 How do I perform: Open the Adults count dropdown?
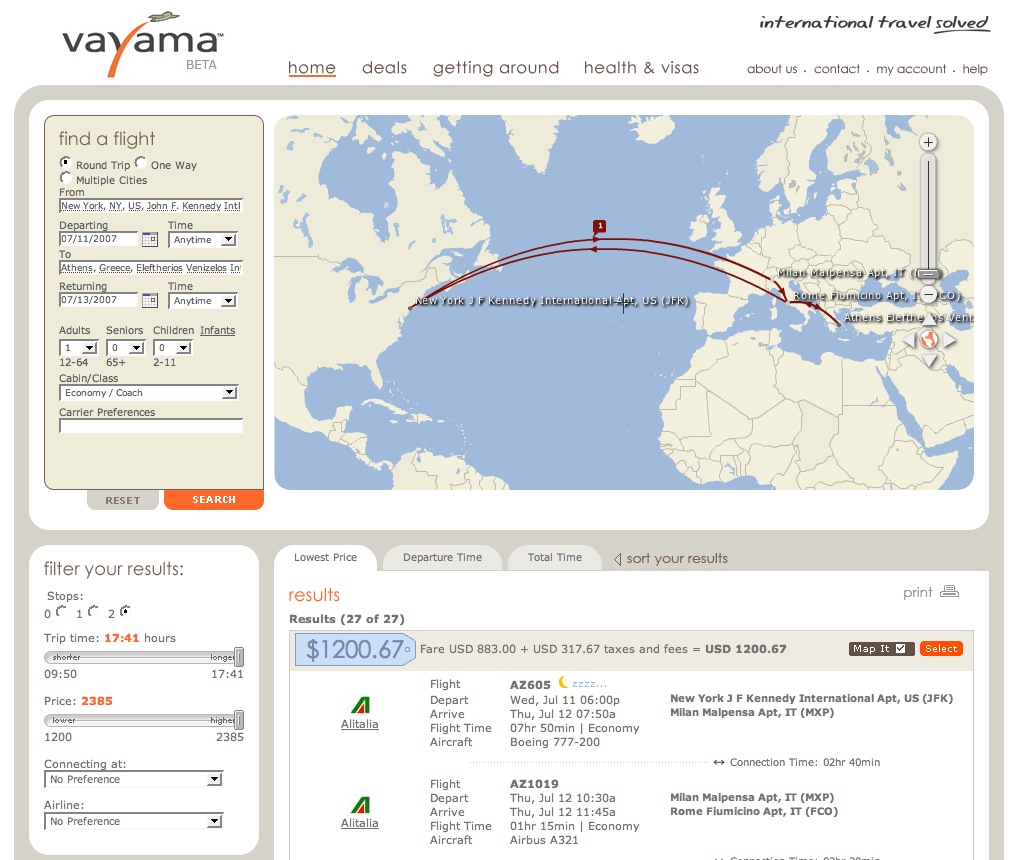(78, 348)
